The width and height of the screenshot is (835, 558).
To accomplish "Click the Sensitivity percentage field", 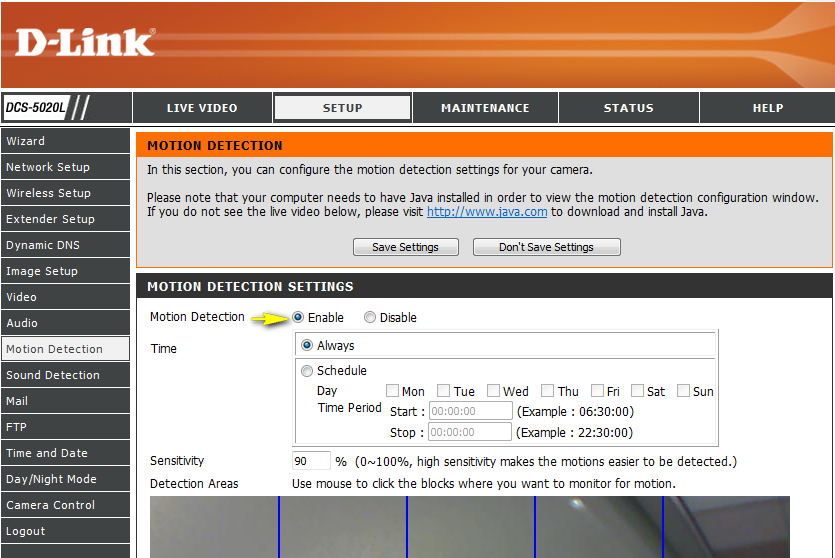I will (x=312, y=461).
